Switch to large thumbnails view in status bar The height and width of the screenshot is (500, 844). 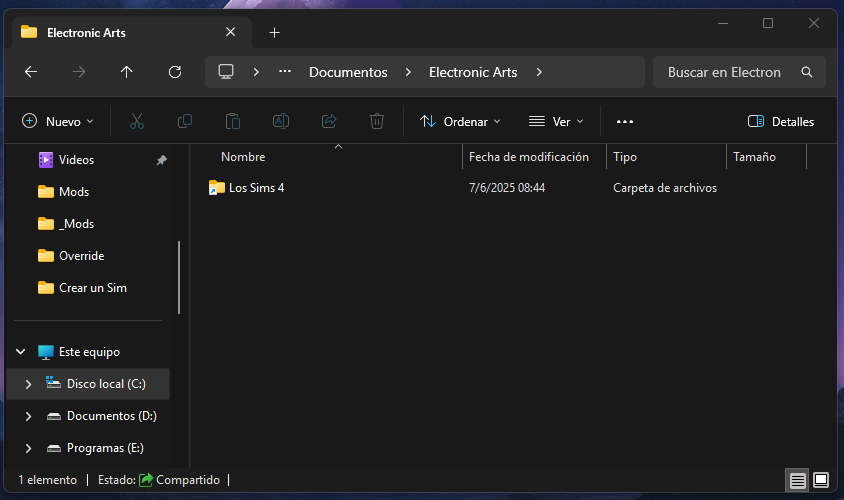tap(821, 480)
